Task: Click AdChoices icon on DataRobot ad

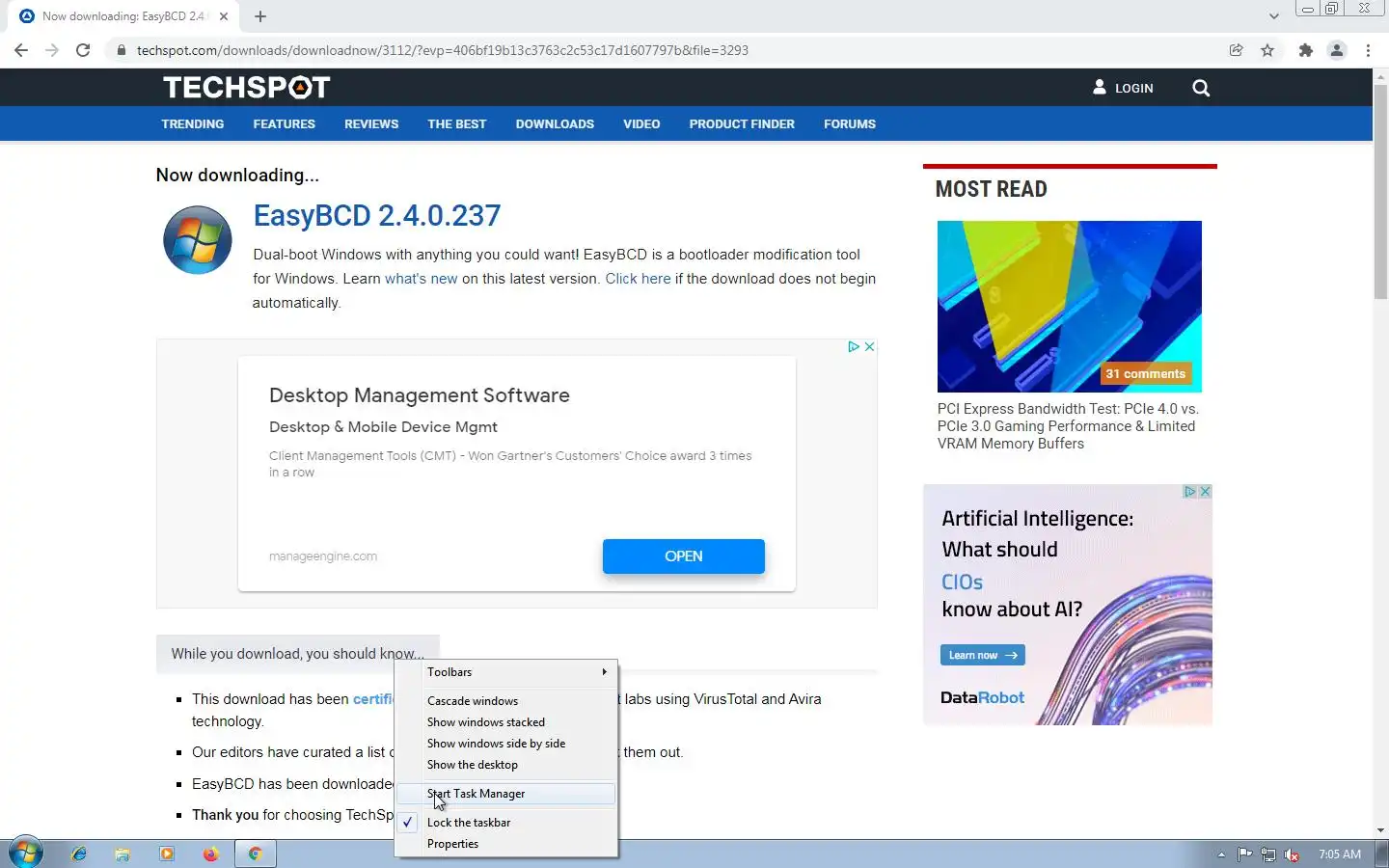Action: [x=1190, y=492]
